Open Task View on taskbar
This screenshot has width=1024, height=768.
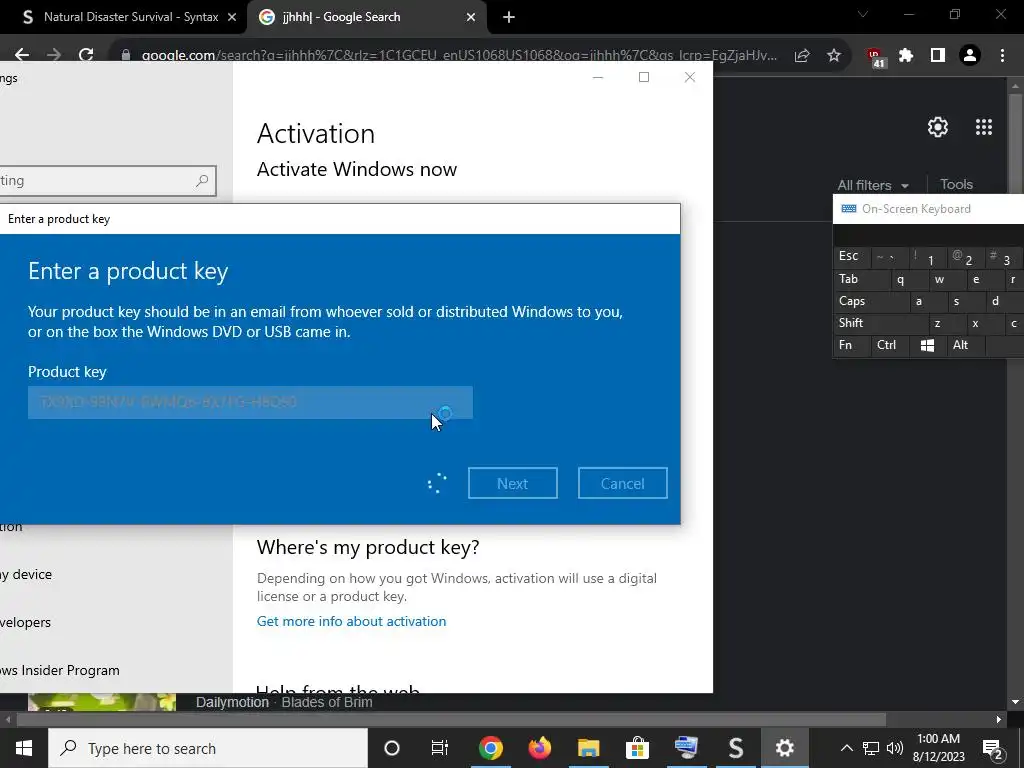tap(440, 748)
